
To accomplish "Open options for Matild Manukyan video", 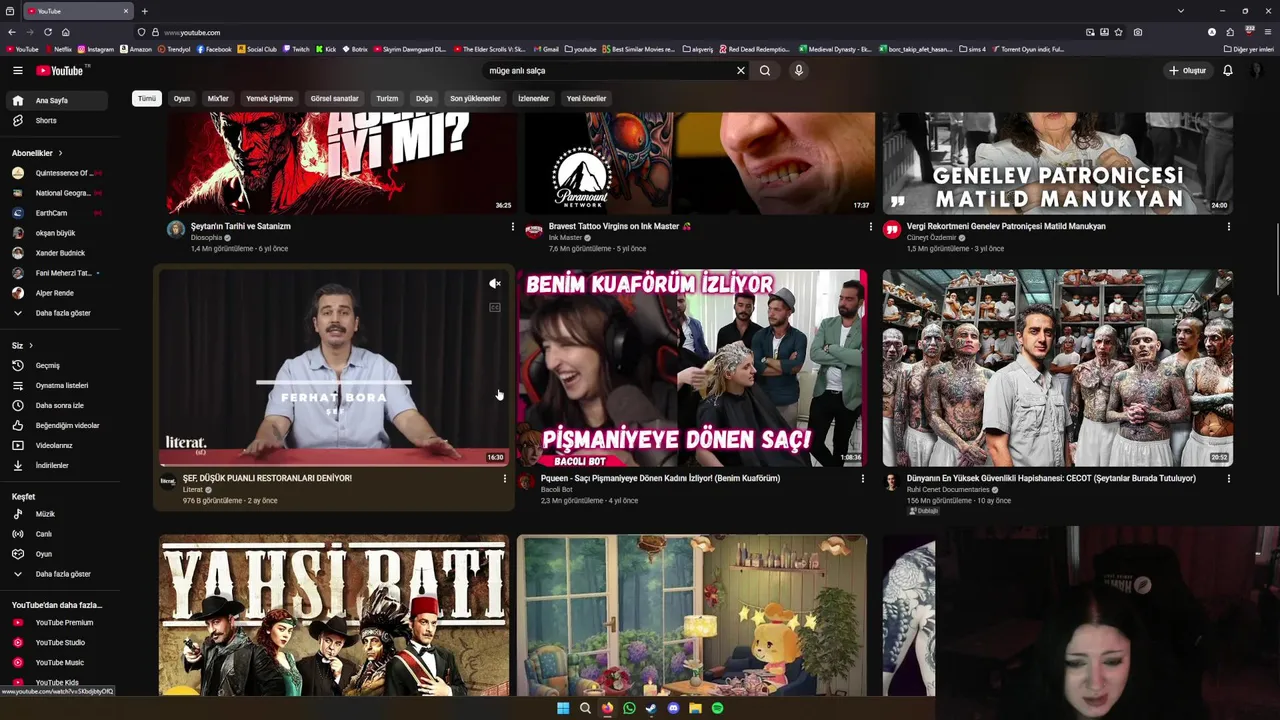I will click(x=1229, y=227).
